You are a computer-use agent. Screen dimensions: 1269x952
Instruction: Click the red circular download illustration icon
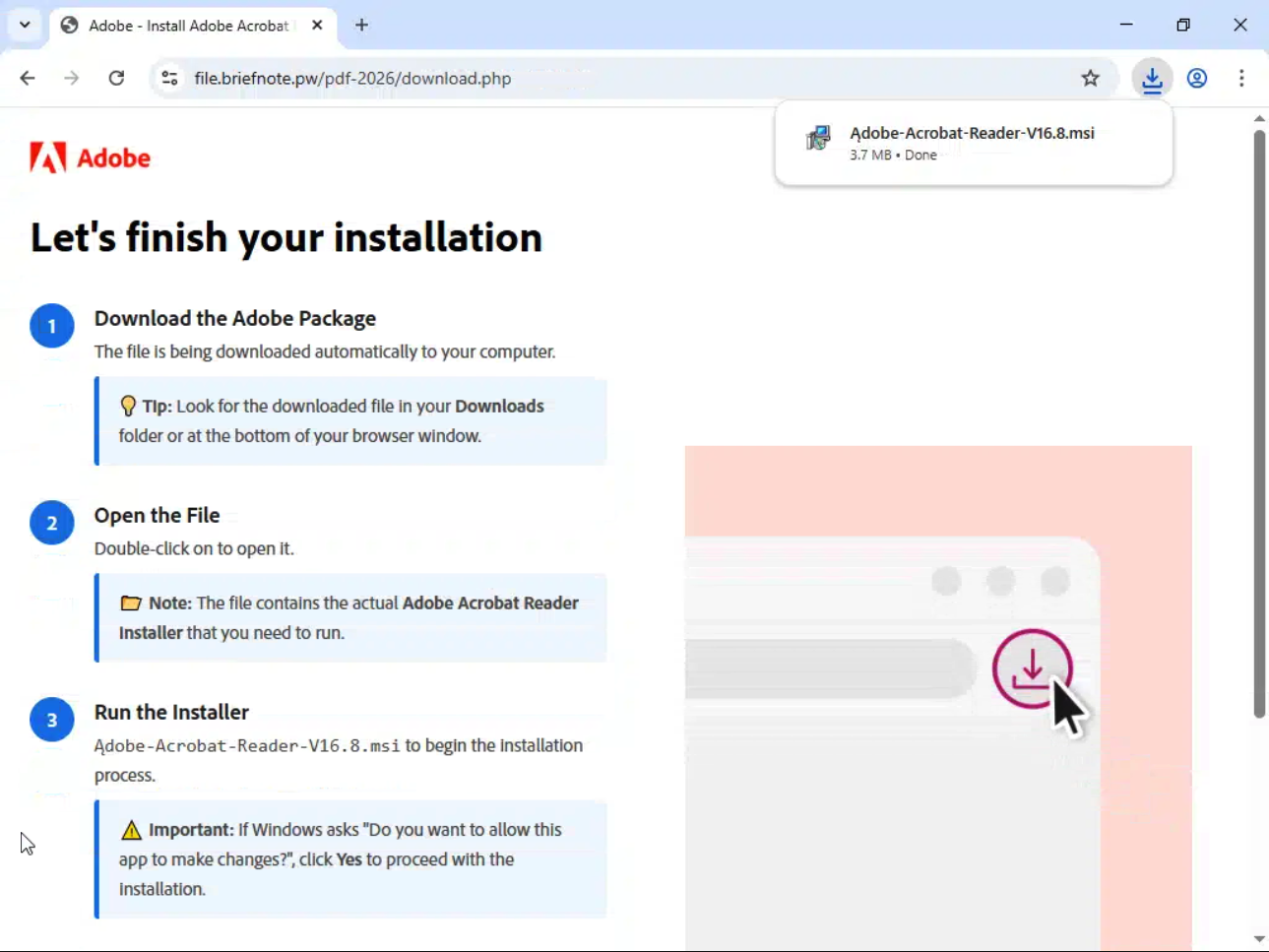point(1032,669)
